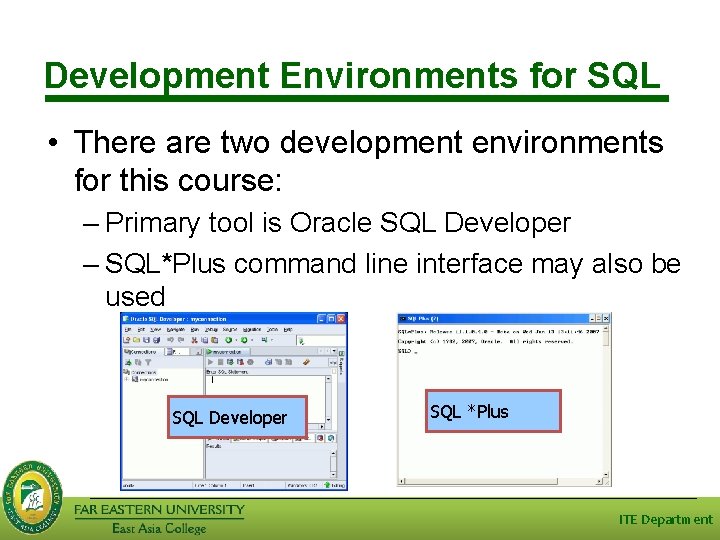Click Open folder icon in SQL Developer toolbar
This screenshot has height=540, width=720.
(136, 340)
